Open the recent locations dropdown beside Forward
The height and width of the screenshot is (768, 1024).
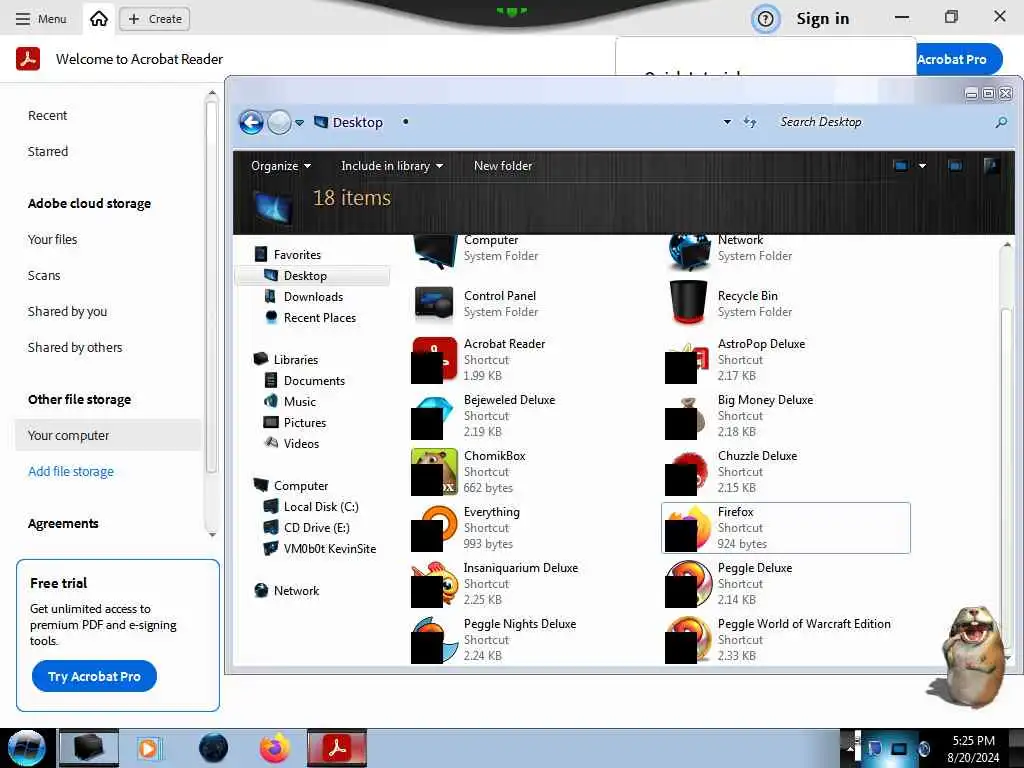(299, 123)
